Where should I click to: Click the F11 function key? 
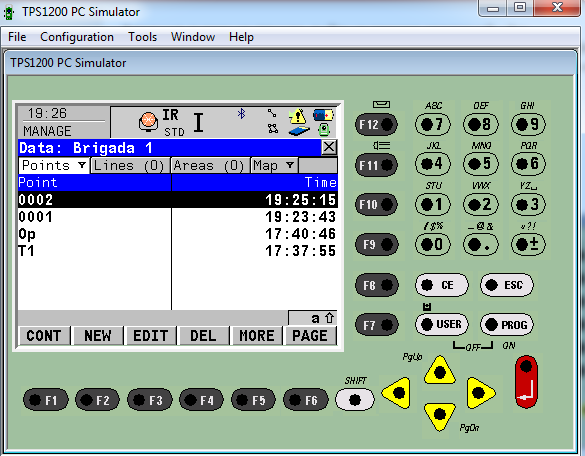pyautogui.click(x=376, y=165)
